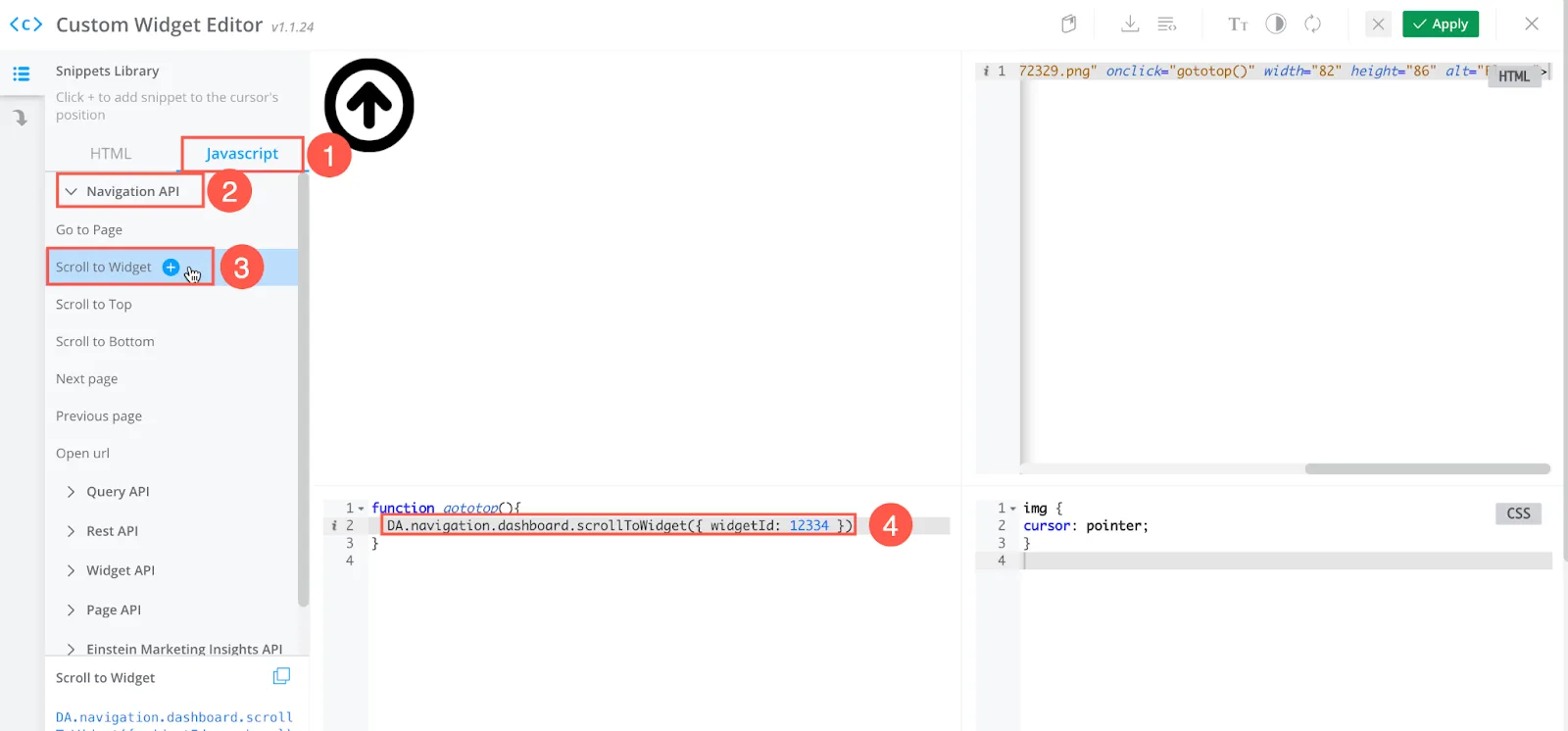
Task: Expand the Query API section
Action: (108, 491)
